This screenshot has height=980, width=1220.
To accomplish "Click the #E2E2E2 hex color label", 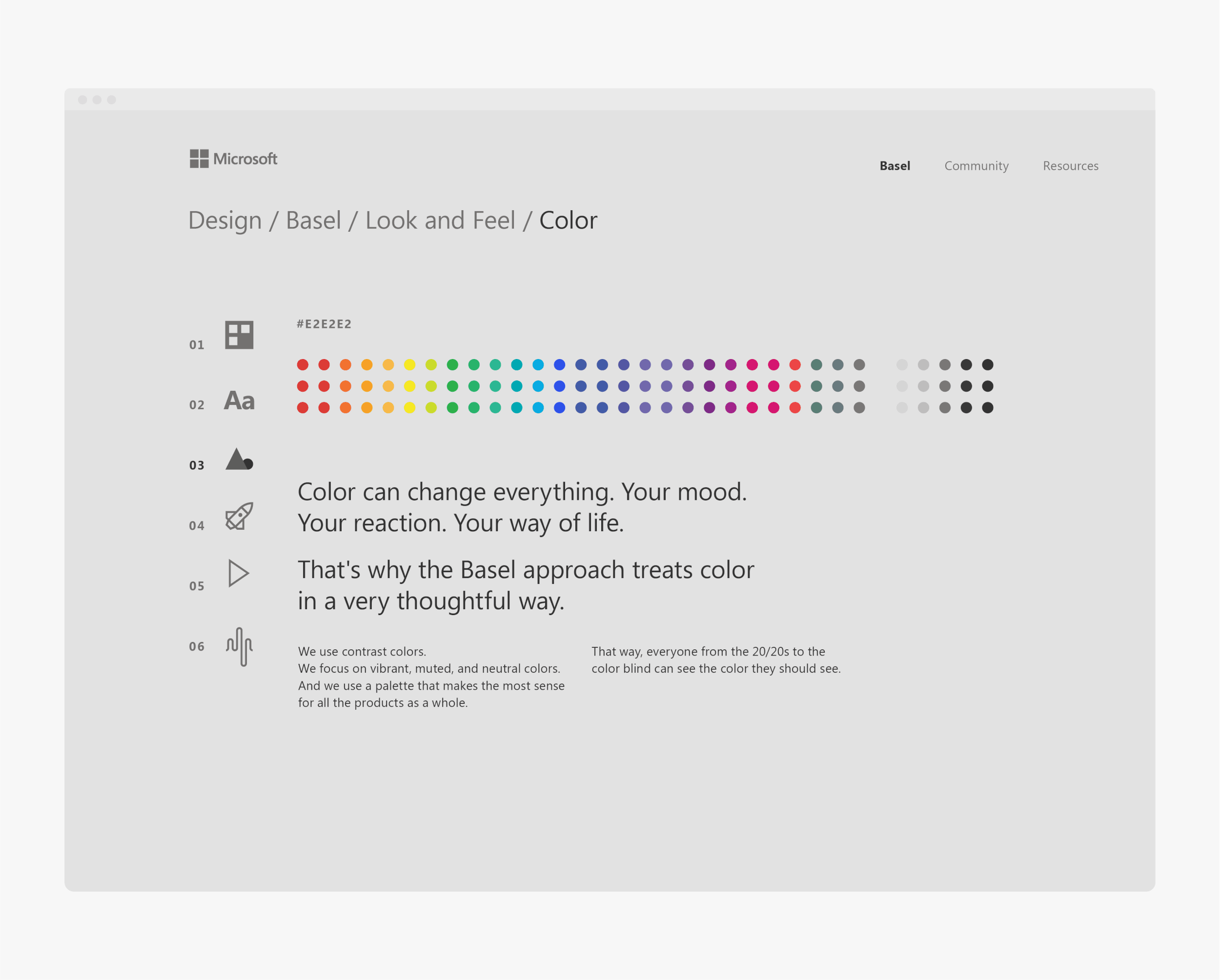I will (x=324, y=324).
